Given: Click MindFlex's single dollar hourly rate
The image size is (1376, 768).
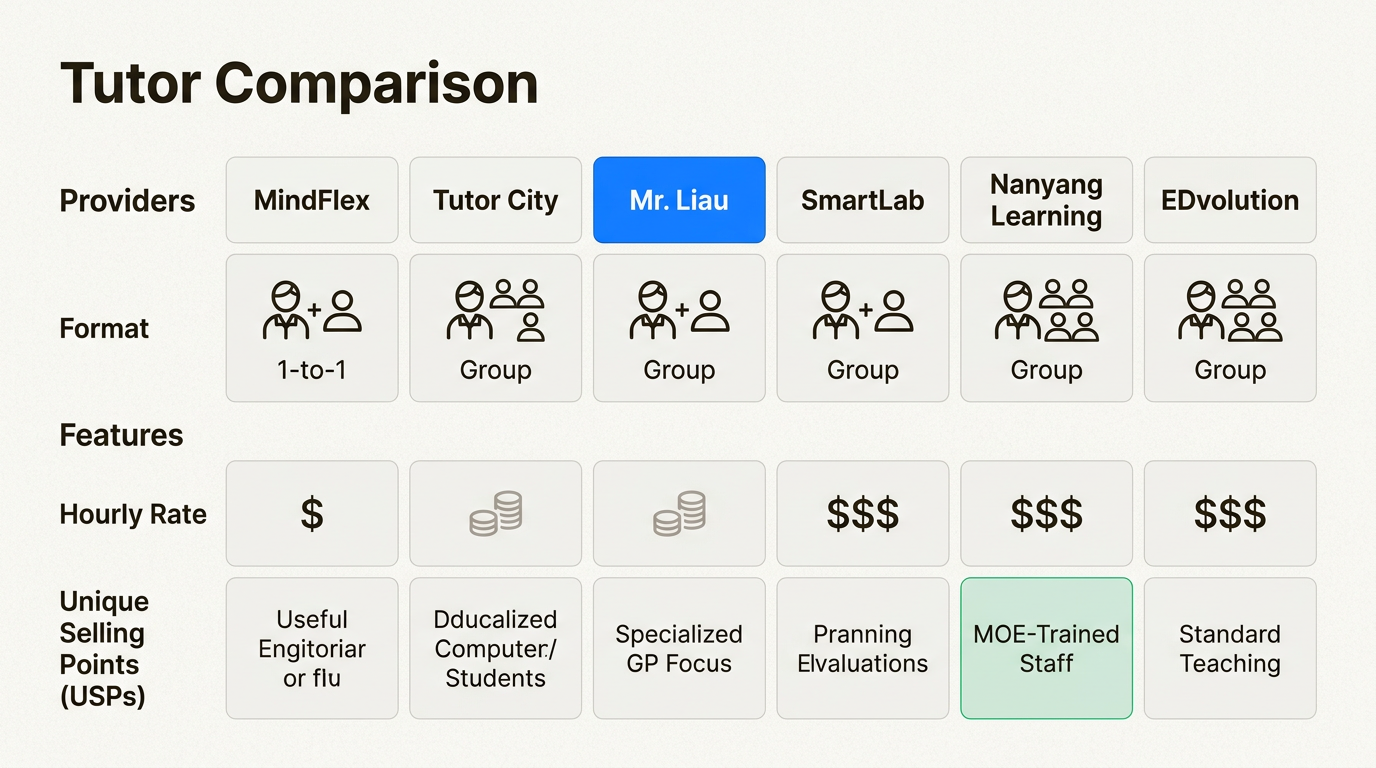Looking at the screenshot, I should tap(312, 514).
